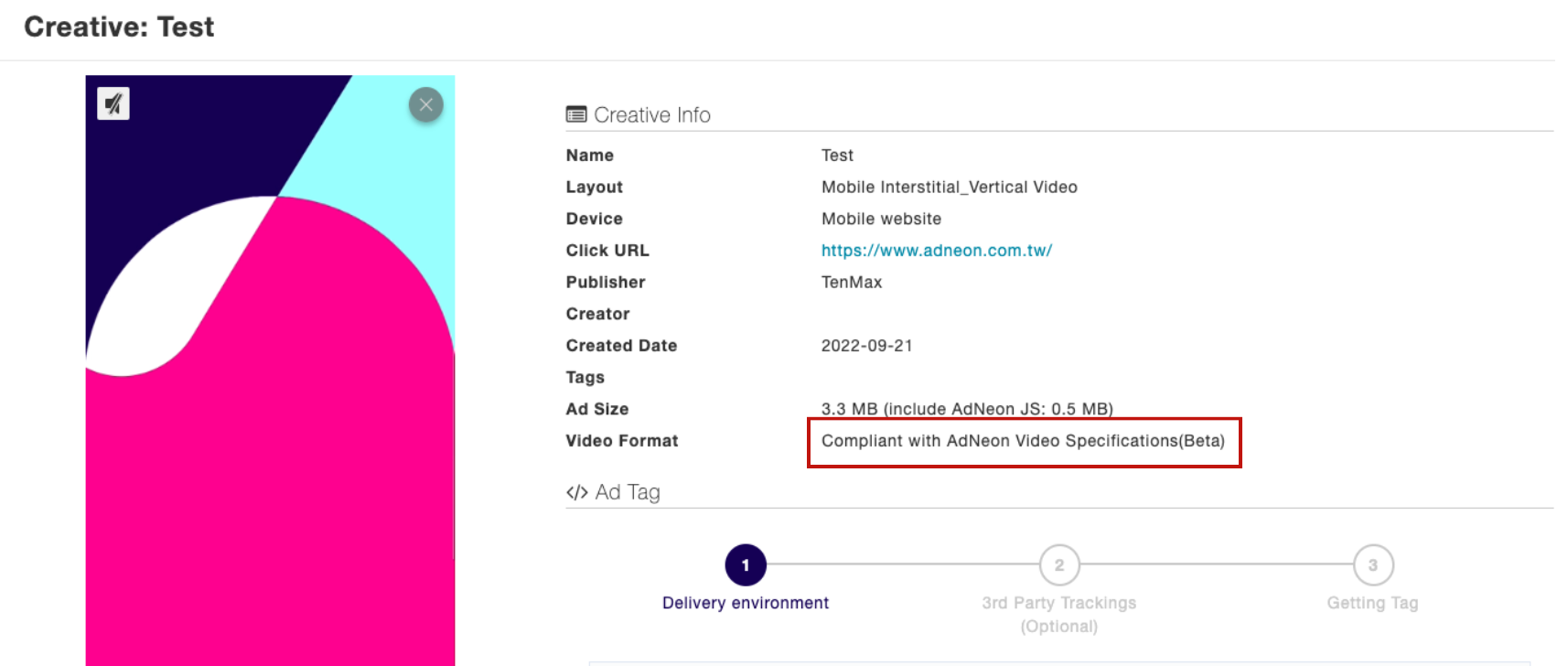This screenshot has width=1568, height=666.
Task: Click the Ad Size field label
Action: point(597,409)
